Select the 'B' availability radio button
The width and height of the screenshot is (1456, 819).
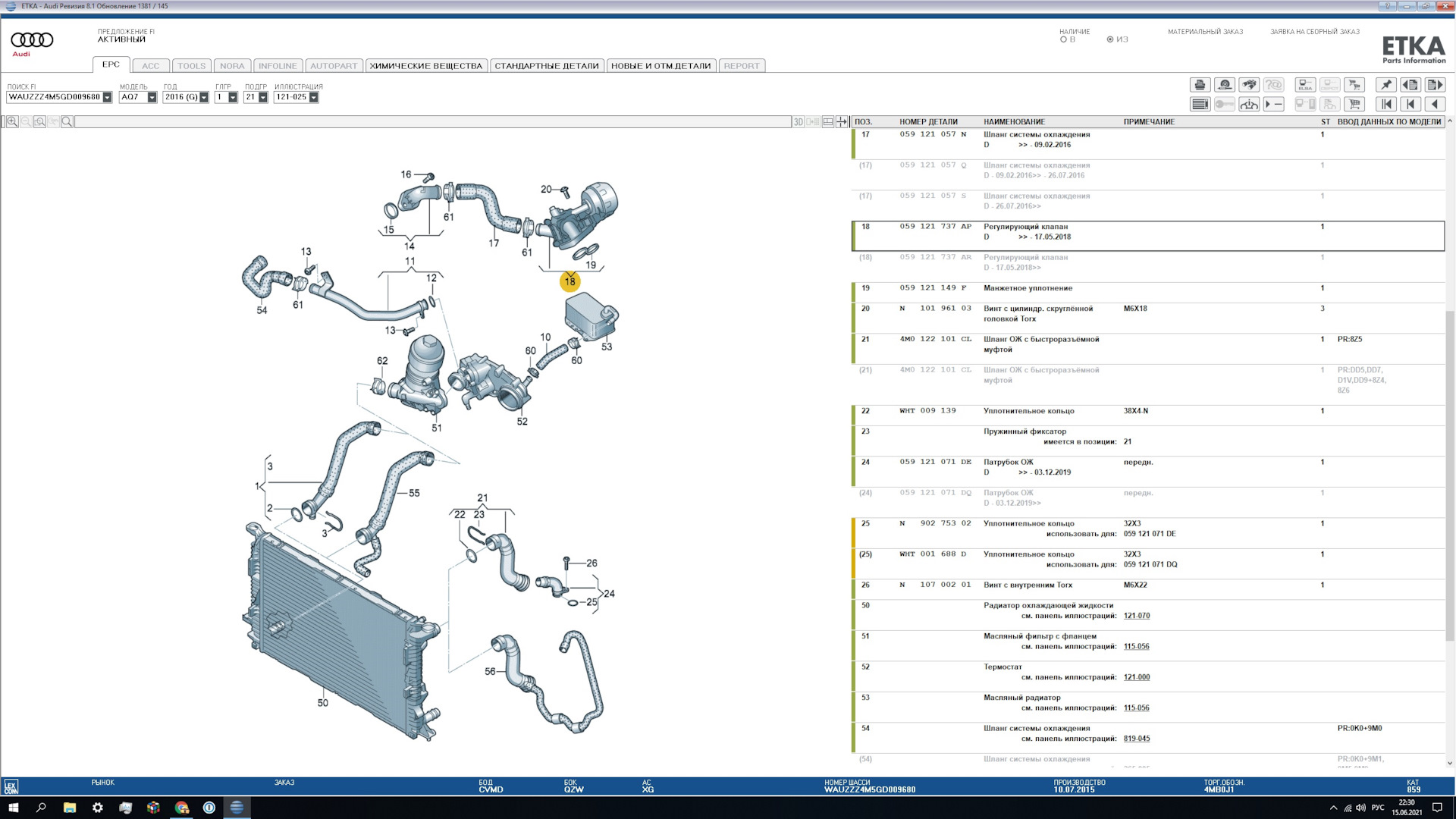point(1063,39)
